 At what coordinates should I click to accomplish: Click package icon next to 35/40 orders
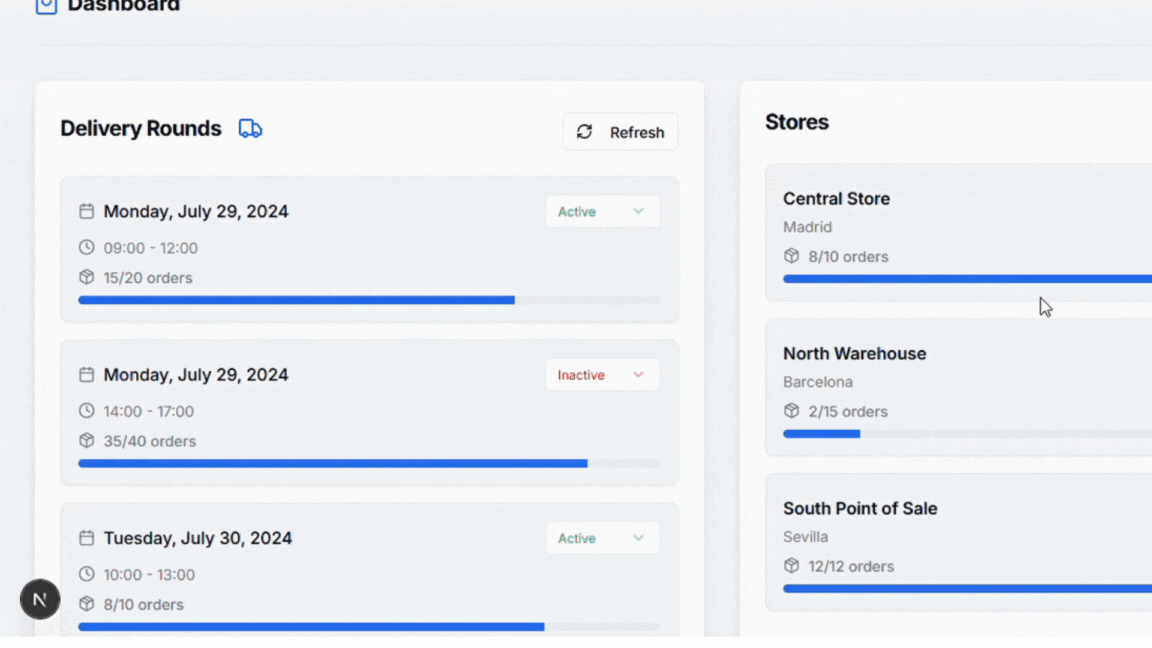87,440
